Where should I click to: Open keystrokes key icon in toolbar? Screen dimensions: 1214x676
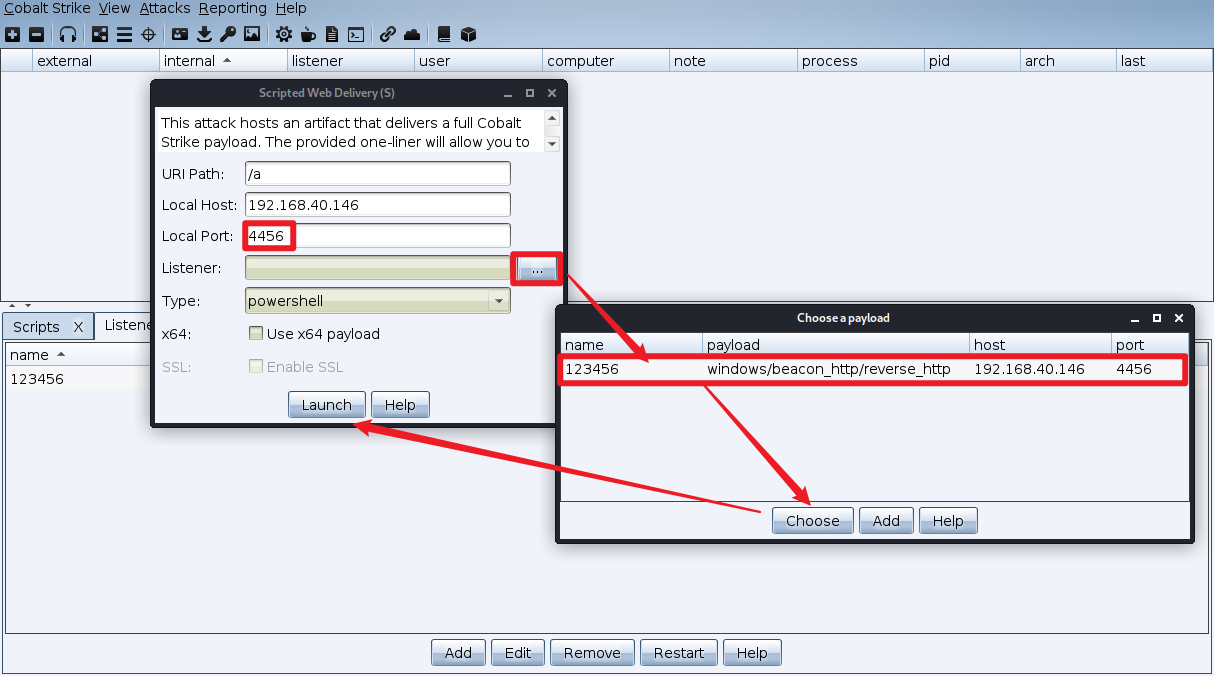228,34
